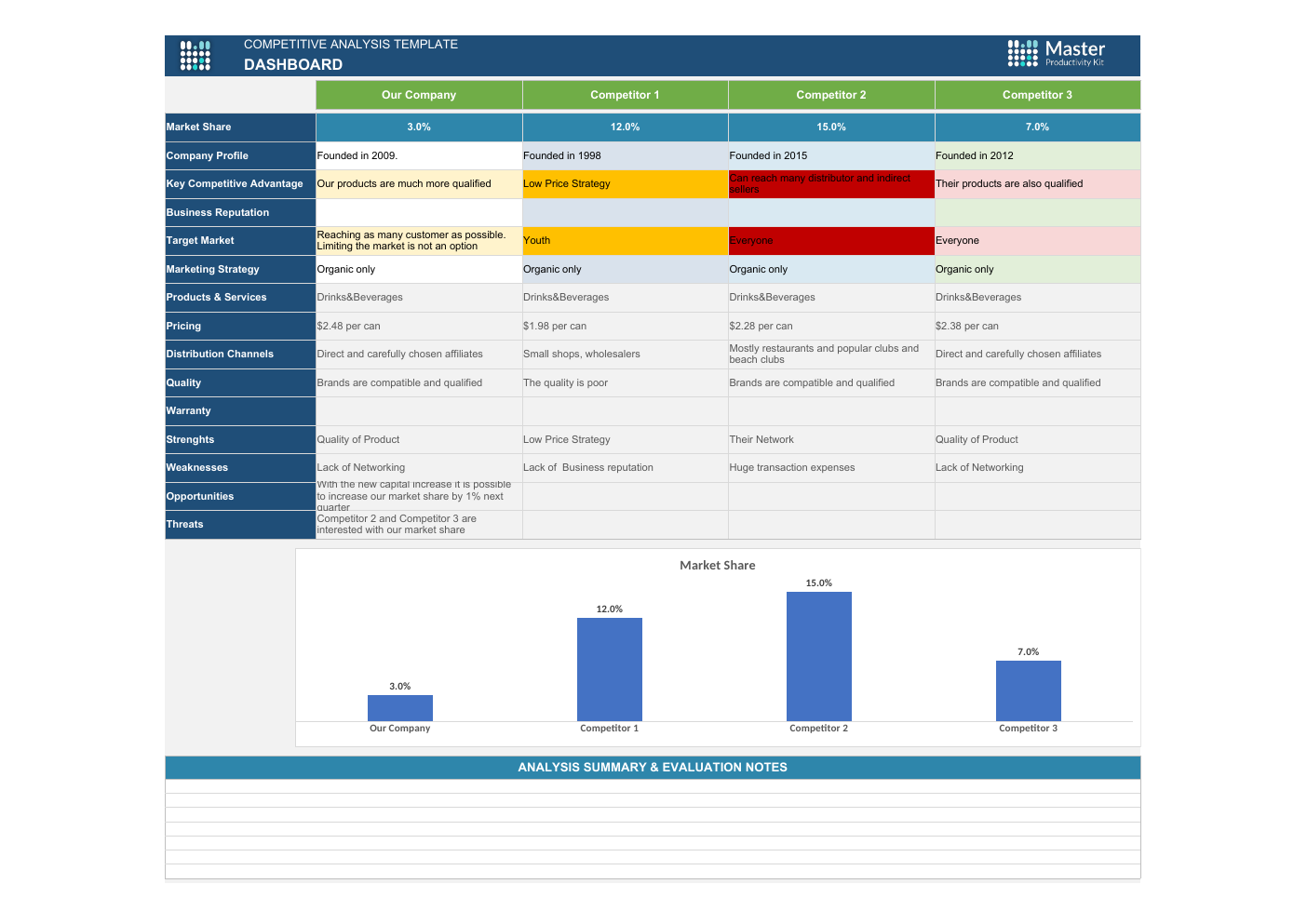Click the dotted grid logo beside DASHBOARD title
The width and height of the screenshot is (1307, 924).
coord(195,56)
